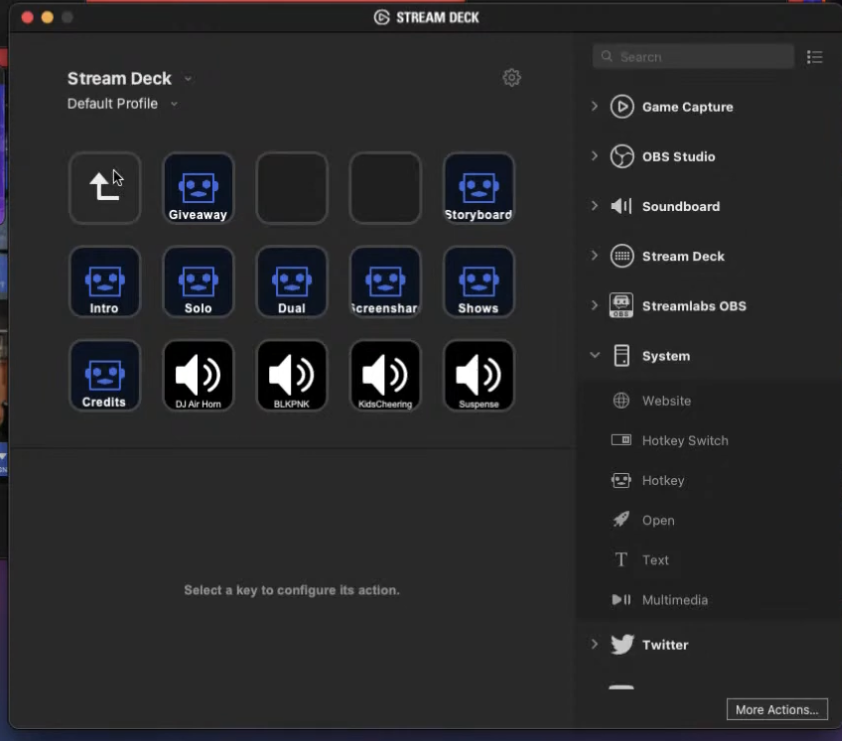Minimize the Stream Deck window
842x741 pixels.
pos(47,17)
